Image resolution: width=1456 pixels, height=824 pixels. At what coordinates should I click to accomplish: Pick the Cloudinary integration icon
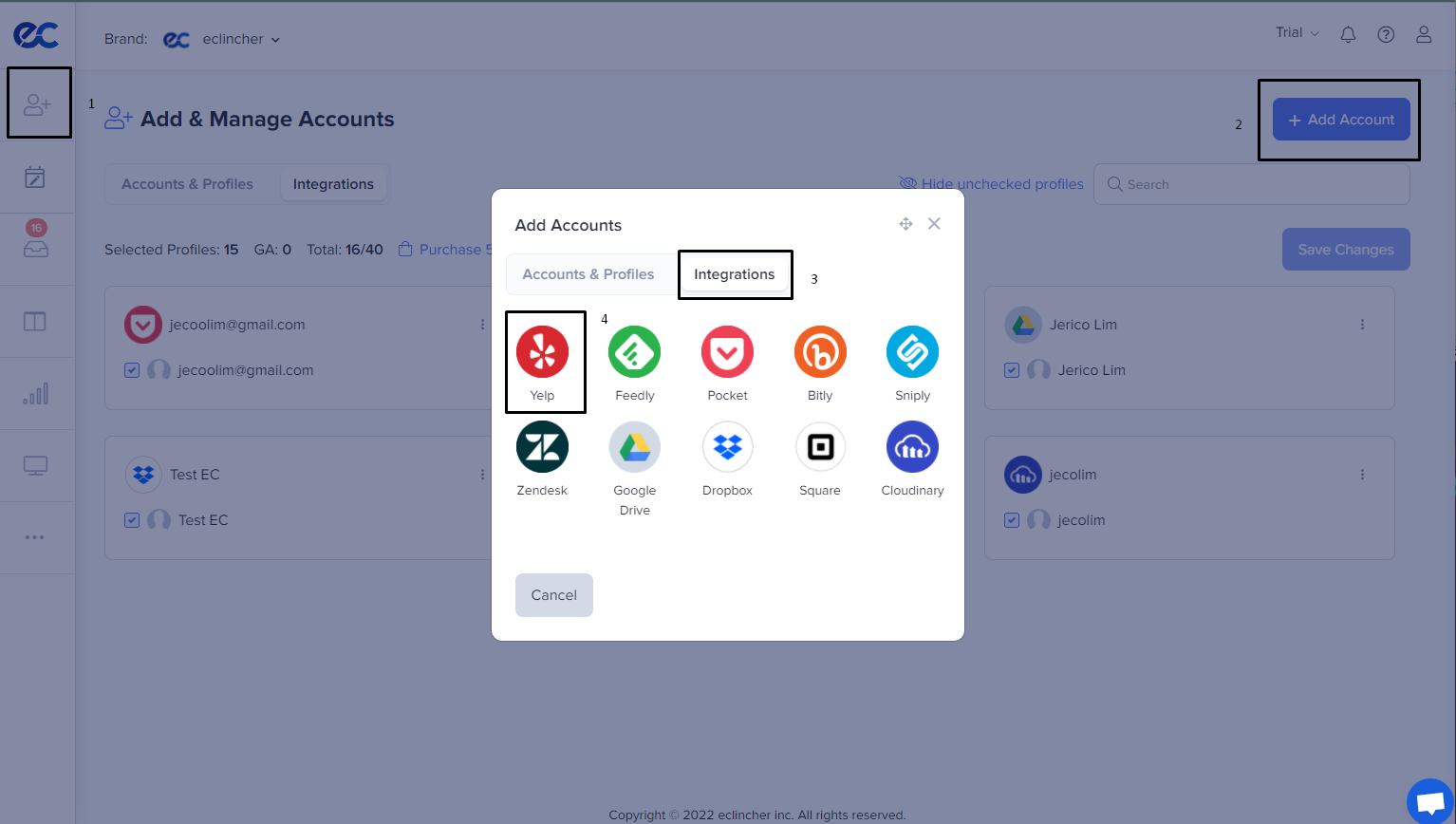click(913, 447)
